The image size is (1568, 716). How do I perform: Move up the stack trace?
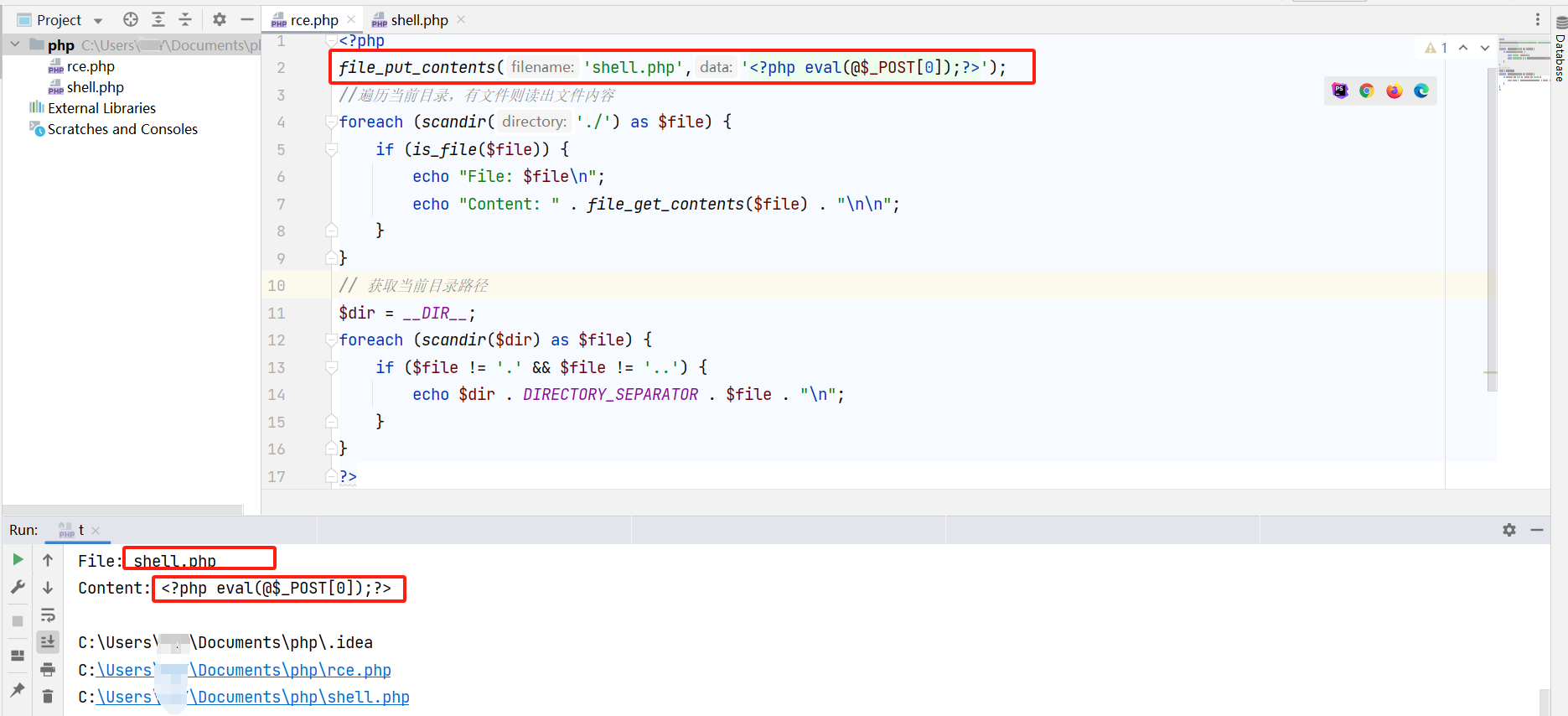coord(48,560)
